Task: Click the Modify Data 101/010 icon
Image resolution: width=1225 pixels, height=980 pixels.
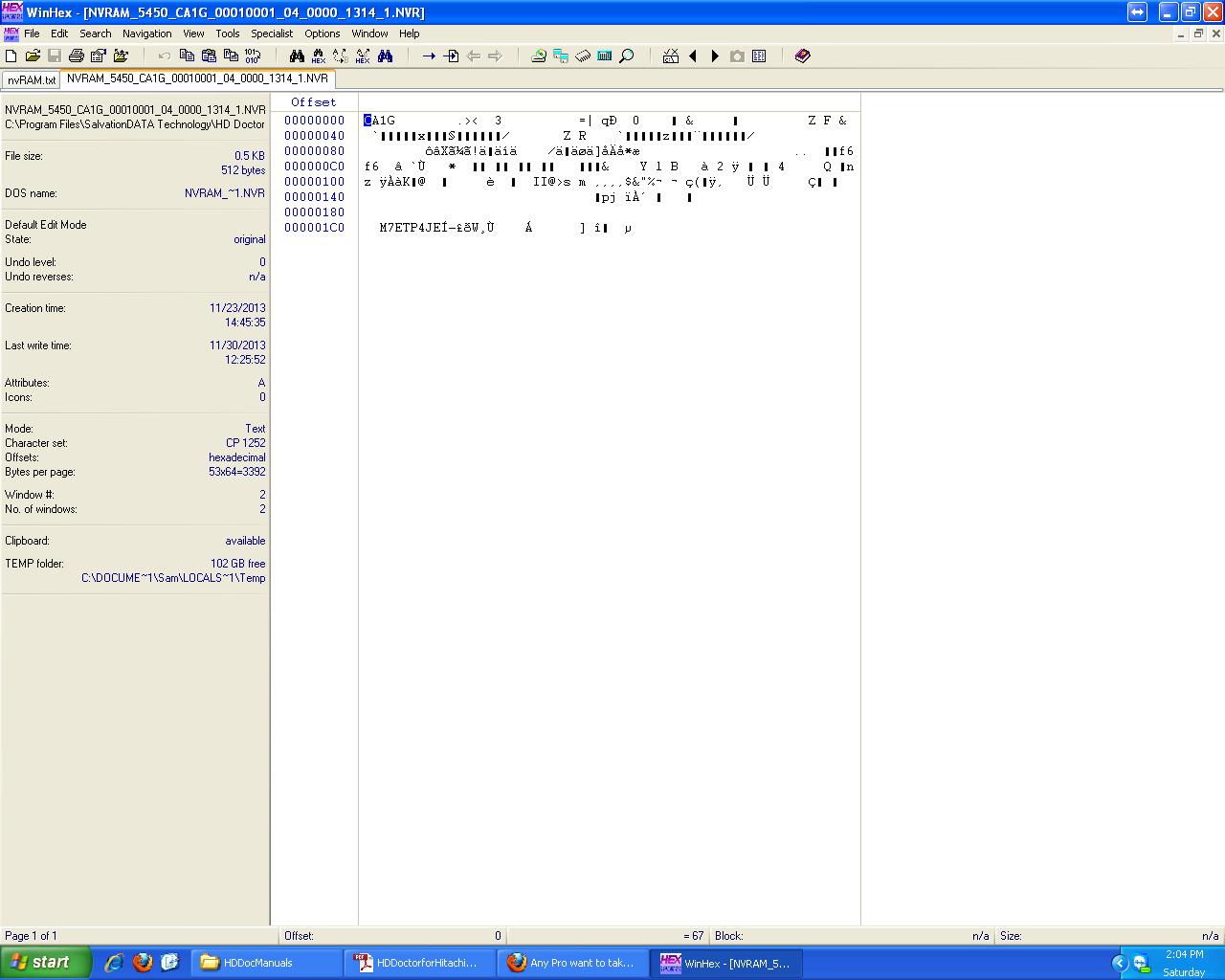Action: (x=253, y=56)
